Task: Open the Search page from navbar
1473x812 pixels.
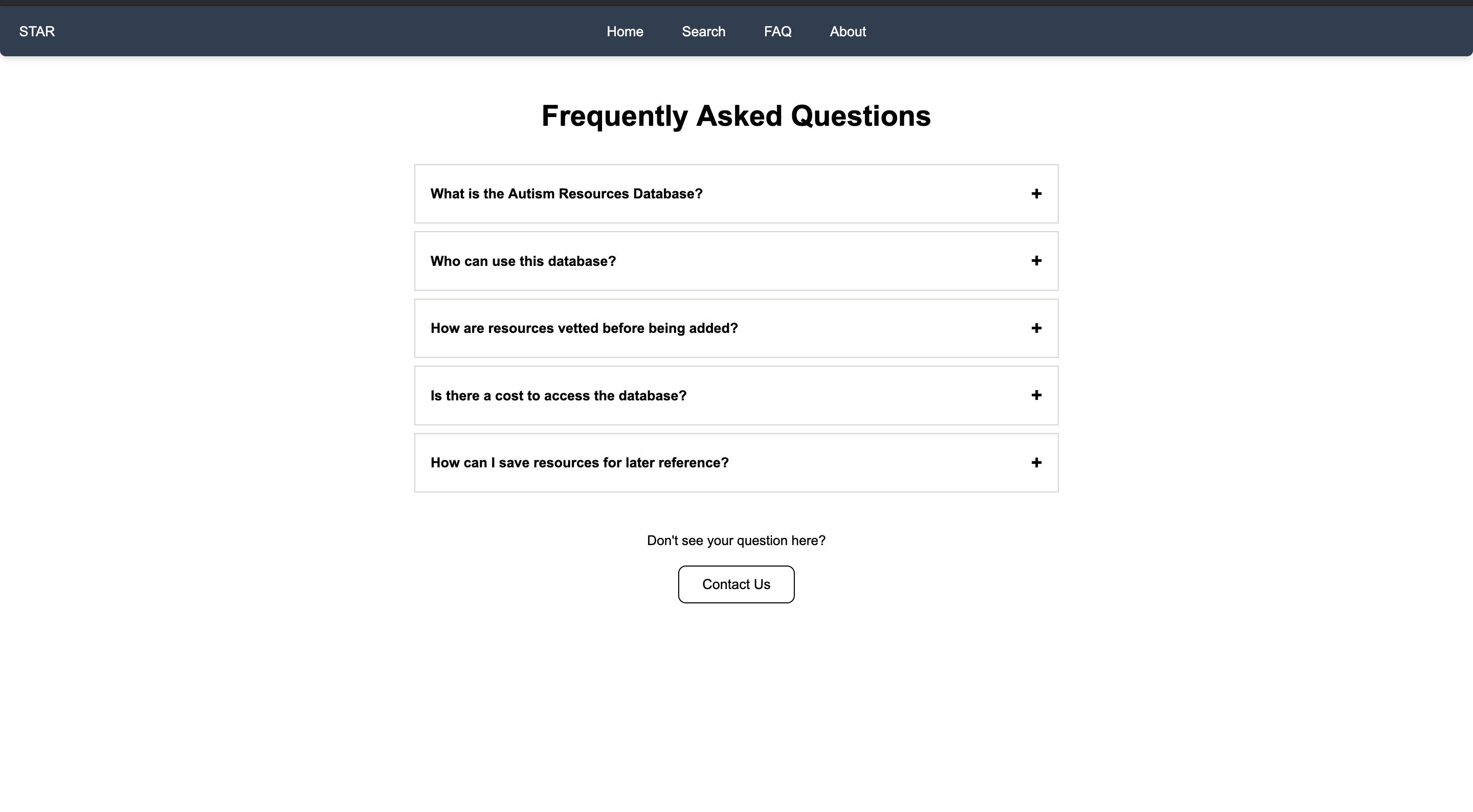Action: coord(703,32)
